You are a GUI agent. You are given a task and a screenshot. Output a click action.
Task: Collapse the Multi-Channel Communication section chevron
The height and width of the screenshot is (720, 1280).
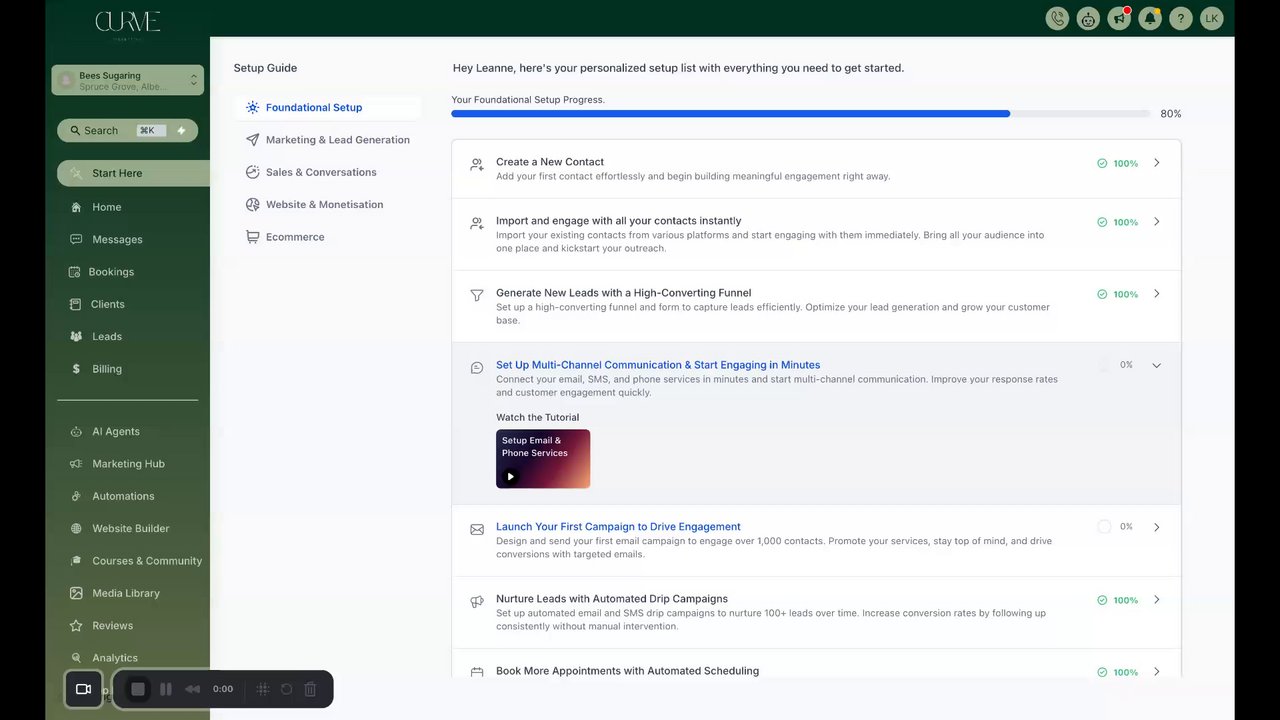tap(1157, 365)
